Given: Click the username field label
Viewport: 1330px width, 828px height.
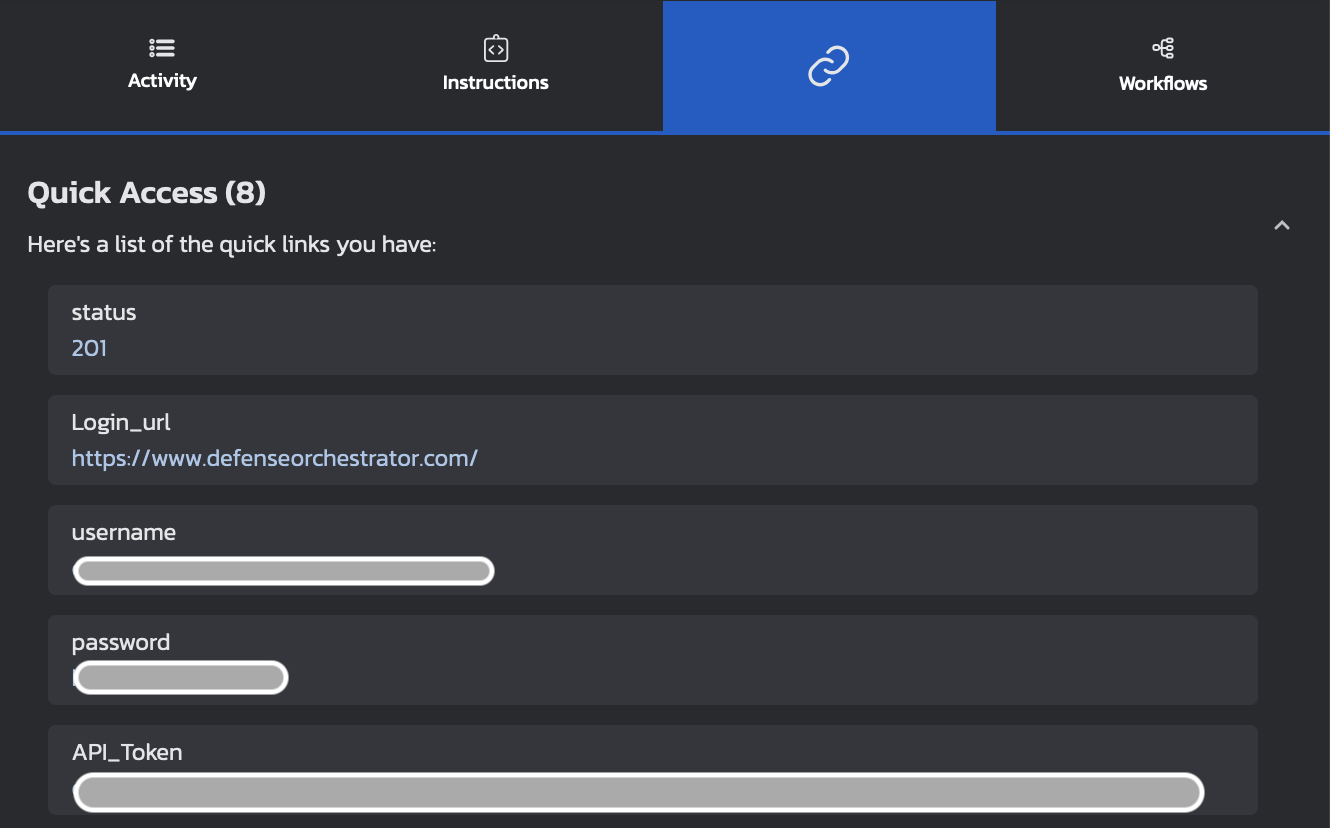Looking at the screenshot, I should (124, 533).
